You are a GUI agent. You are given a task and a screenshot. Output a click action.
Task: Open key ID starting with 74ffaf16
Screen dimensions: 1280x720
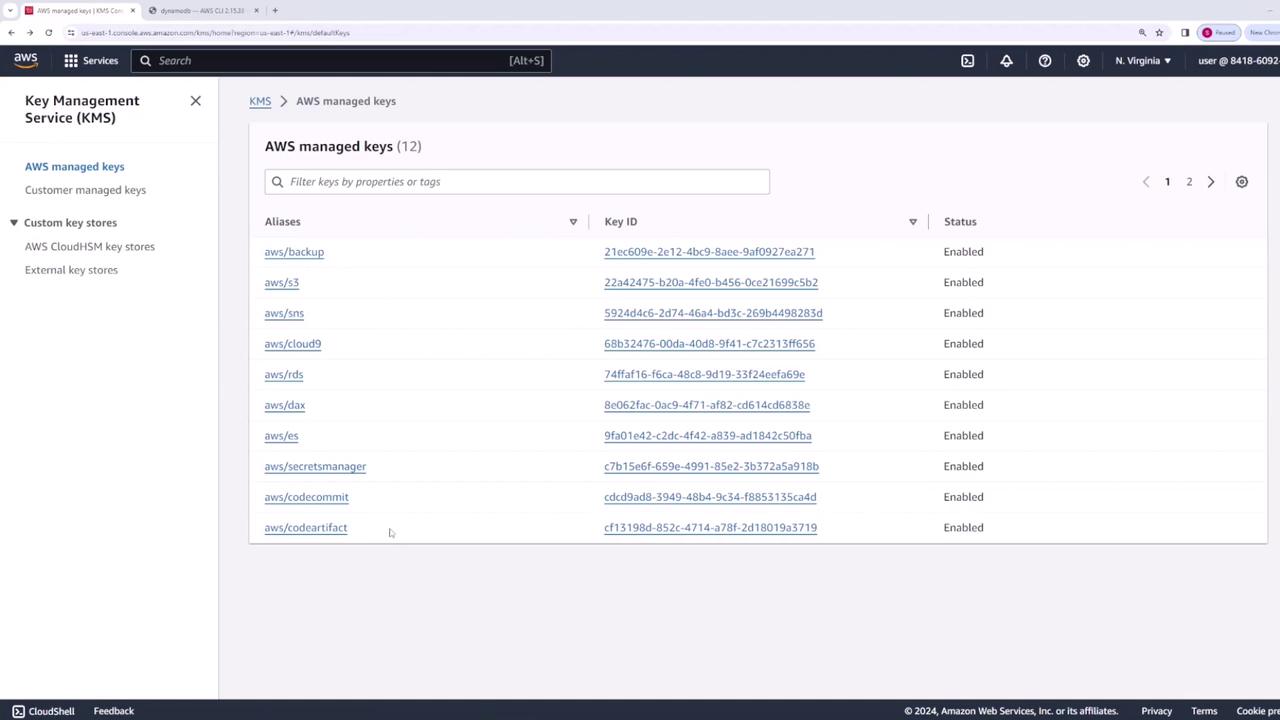(704, 375)
